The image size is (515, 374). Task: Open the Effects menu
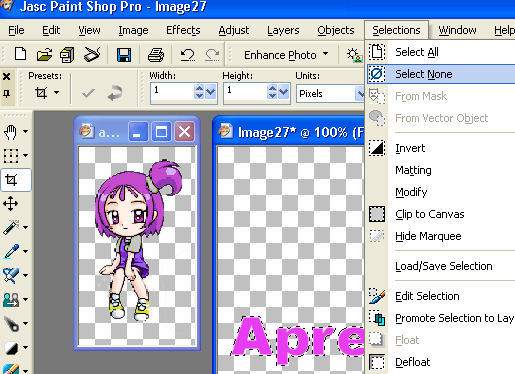point(183,30)
